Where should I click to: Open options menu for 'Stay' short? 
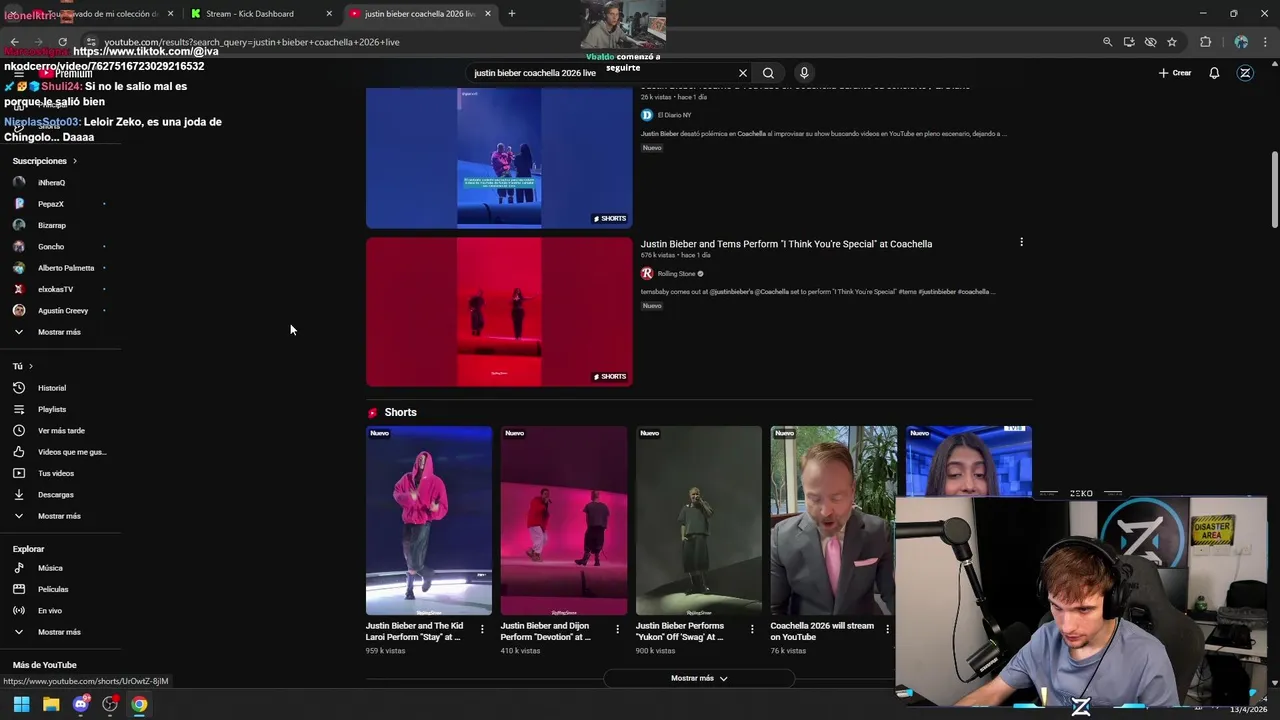[x=482, y=629]
